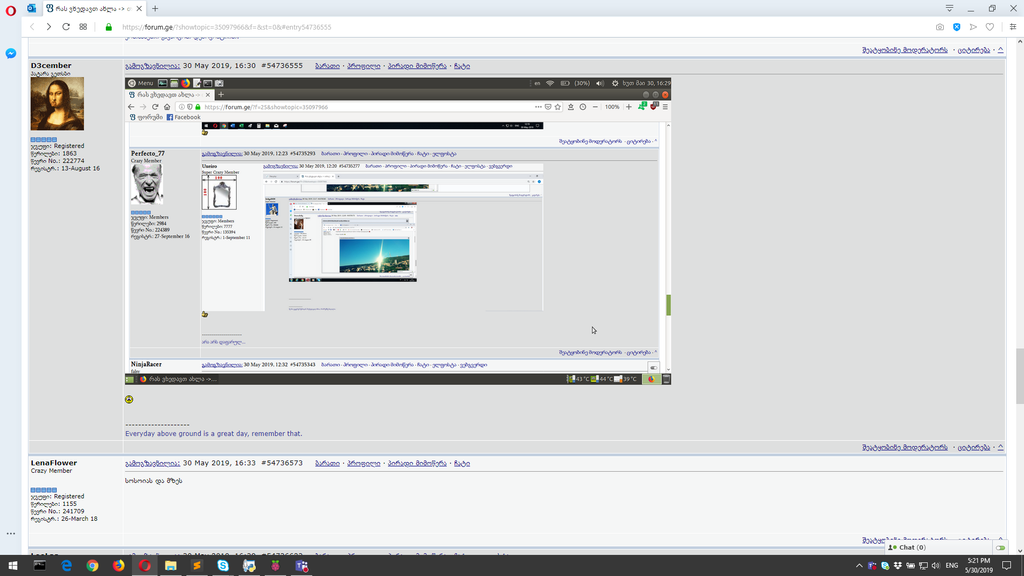
Task: Open the taskbar clock and calendar
Action: [979, 566]
